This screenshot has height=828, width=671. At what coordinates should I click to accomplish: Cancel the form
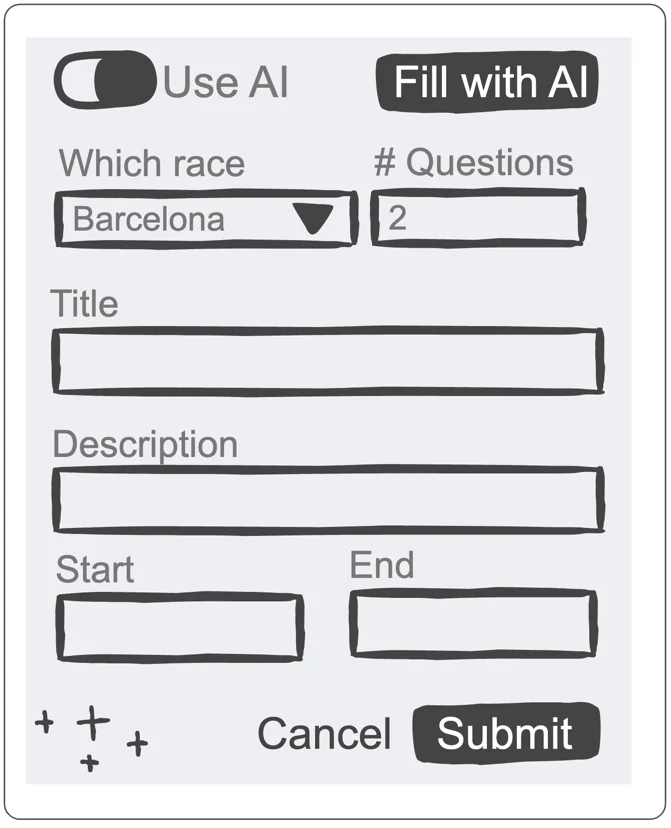click(x=324, y=734)
